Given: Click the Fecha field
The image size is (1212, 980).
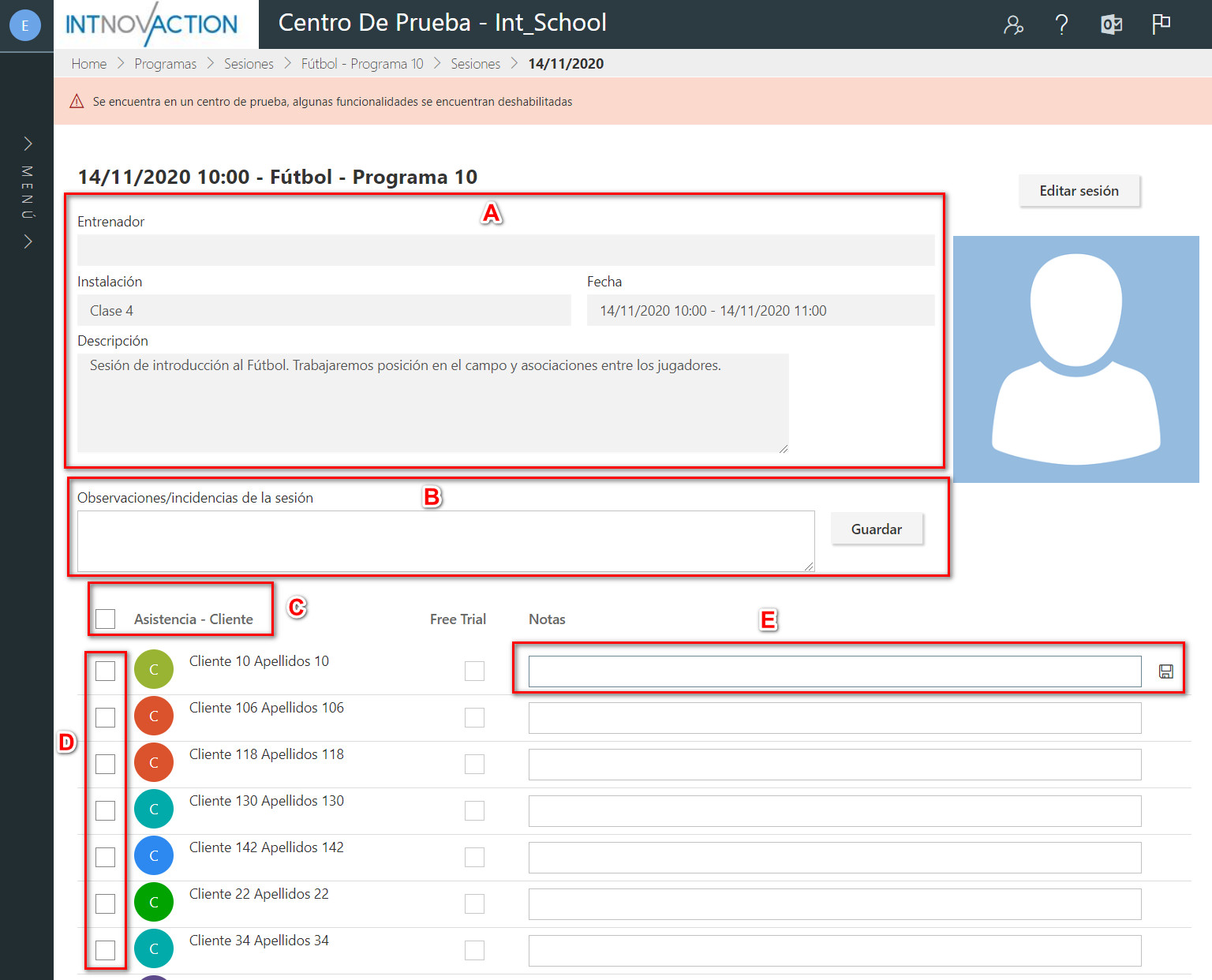Looking at the screenshot, I should 761,310.
